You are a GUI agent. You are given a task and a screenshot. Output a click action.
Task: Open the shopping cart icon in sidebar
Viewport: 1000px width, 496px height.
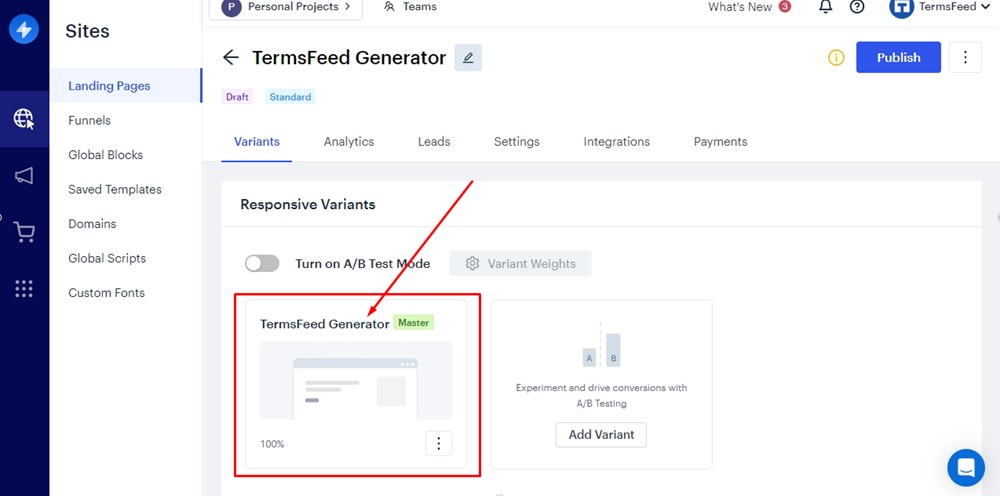24,233
